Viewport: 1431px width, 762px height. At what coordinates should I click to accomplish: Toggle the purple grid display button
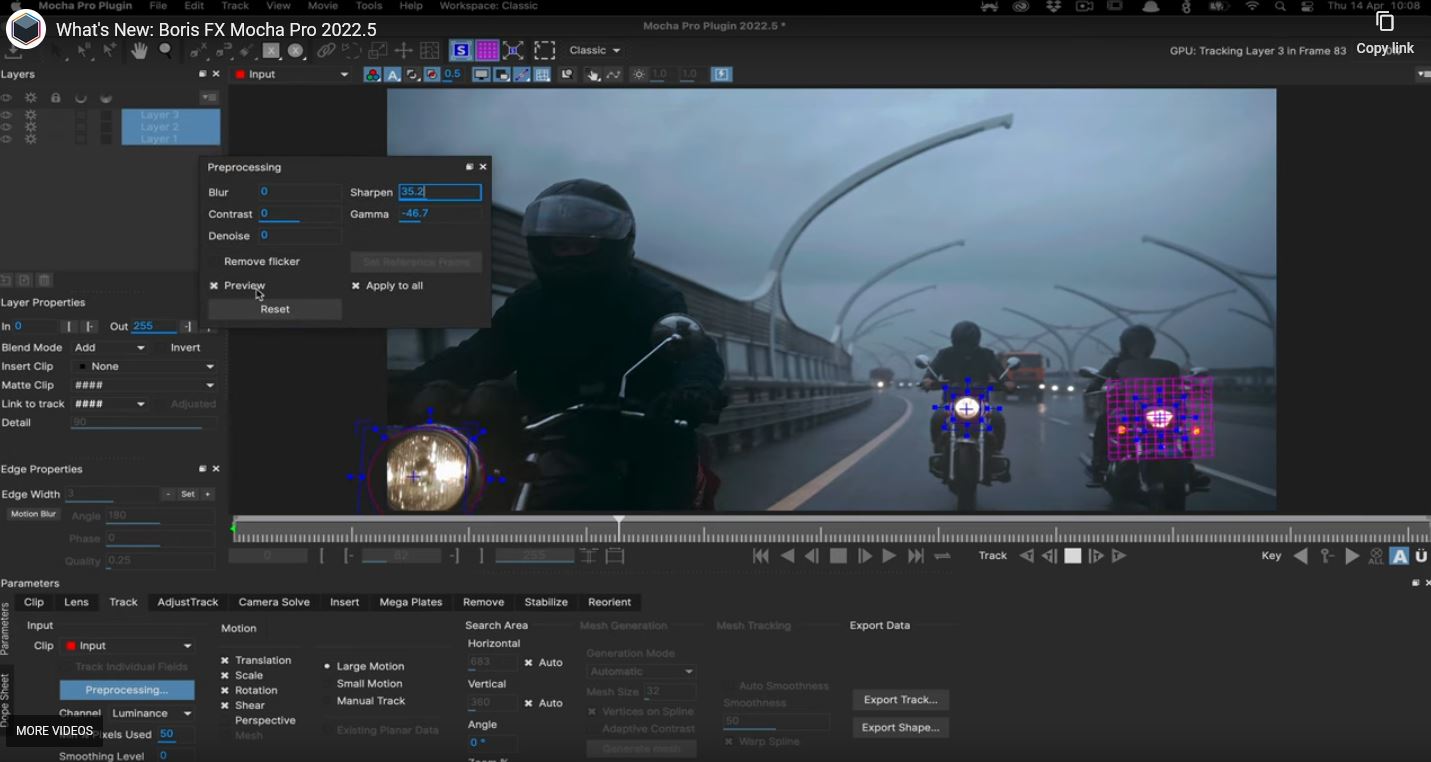487,50
